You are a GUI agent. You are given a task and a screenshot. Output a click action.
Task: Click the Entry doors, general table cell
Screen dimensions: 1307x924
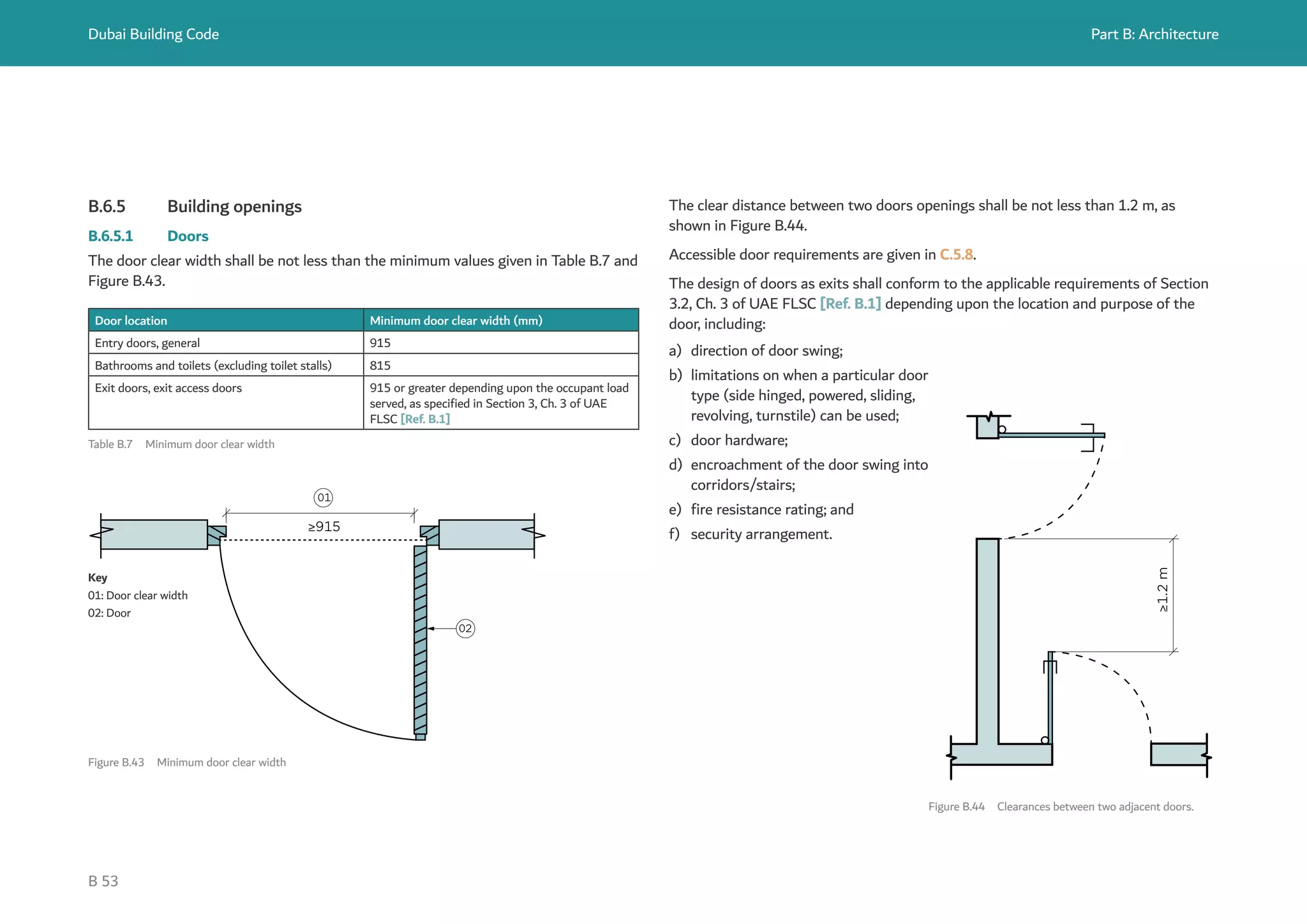pos(147,343)
